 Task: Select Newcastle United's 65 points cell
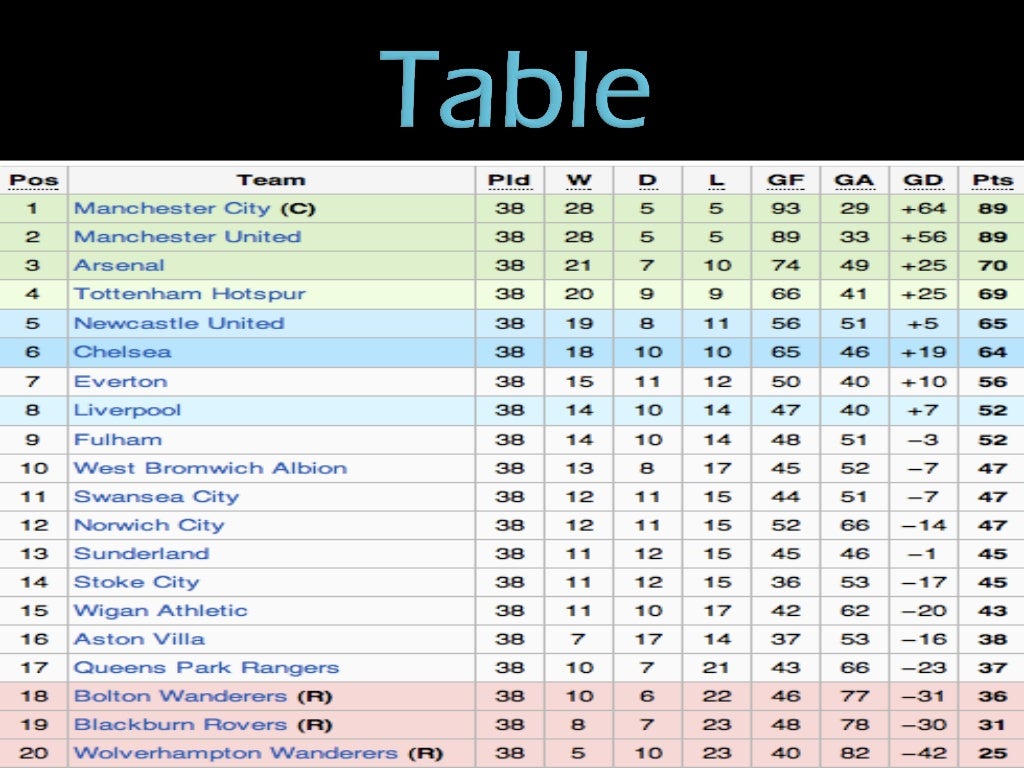click(993, 323)
